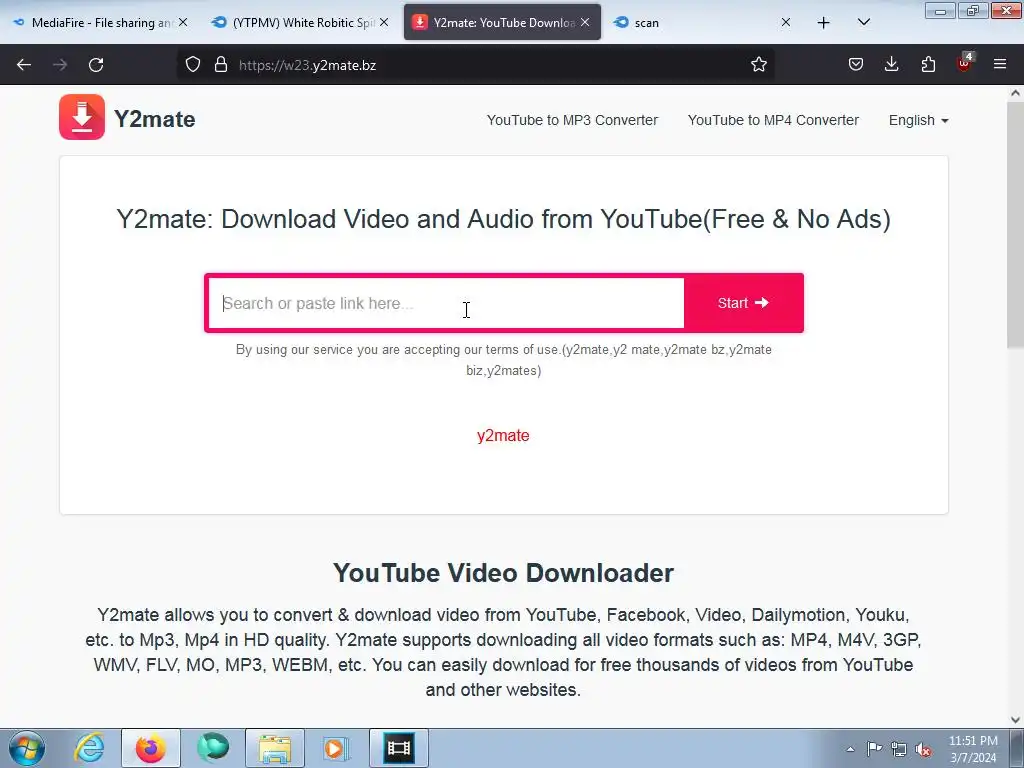Viewport: 1024px width, 768px height.
Task: Expand the list all tabs chevron
Action: 863,22
